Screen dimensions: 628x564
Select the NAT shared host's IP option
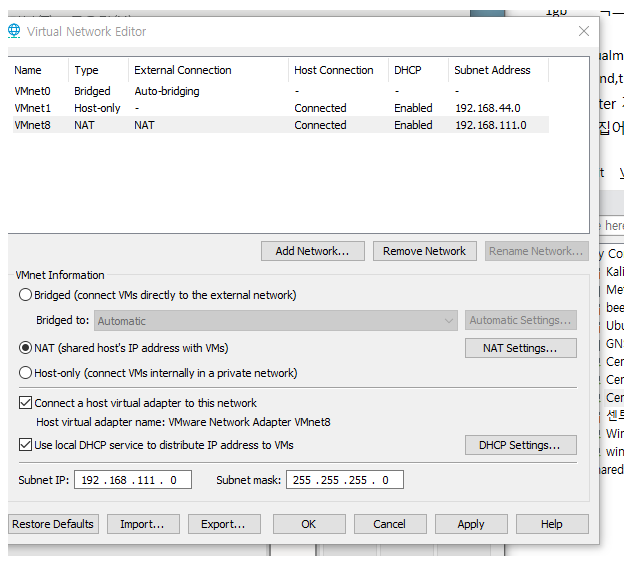click(25, 348)
